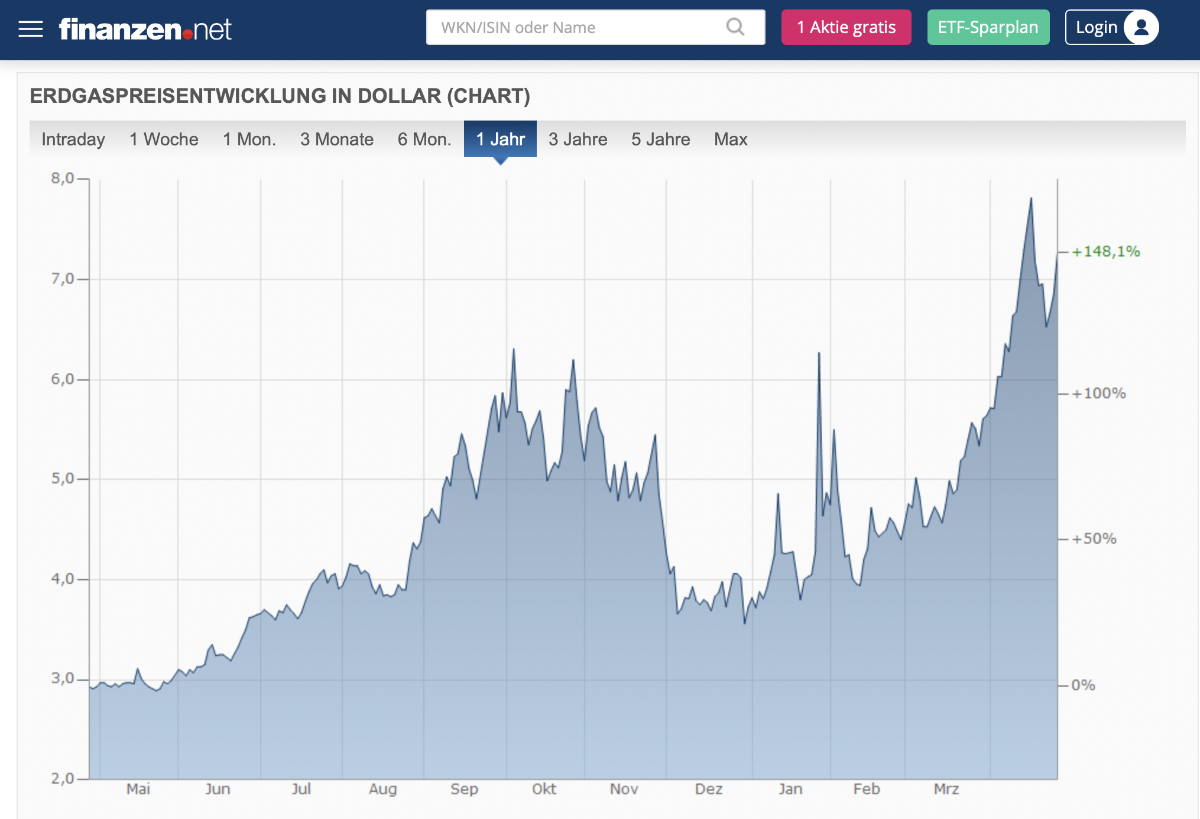Select the 3 Monate tab
Screen dimensions: 1200x819
click(337, 139)
